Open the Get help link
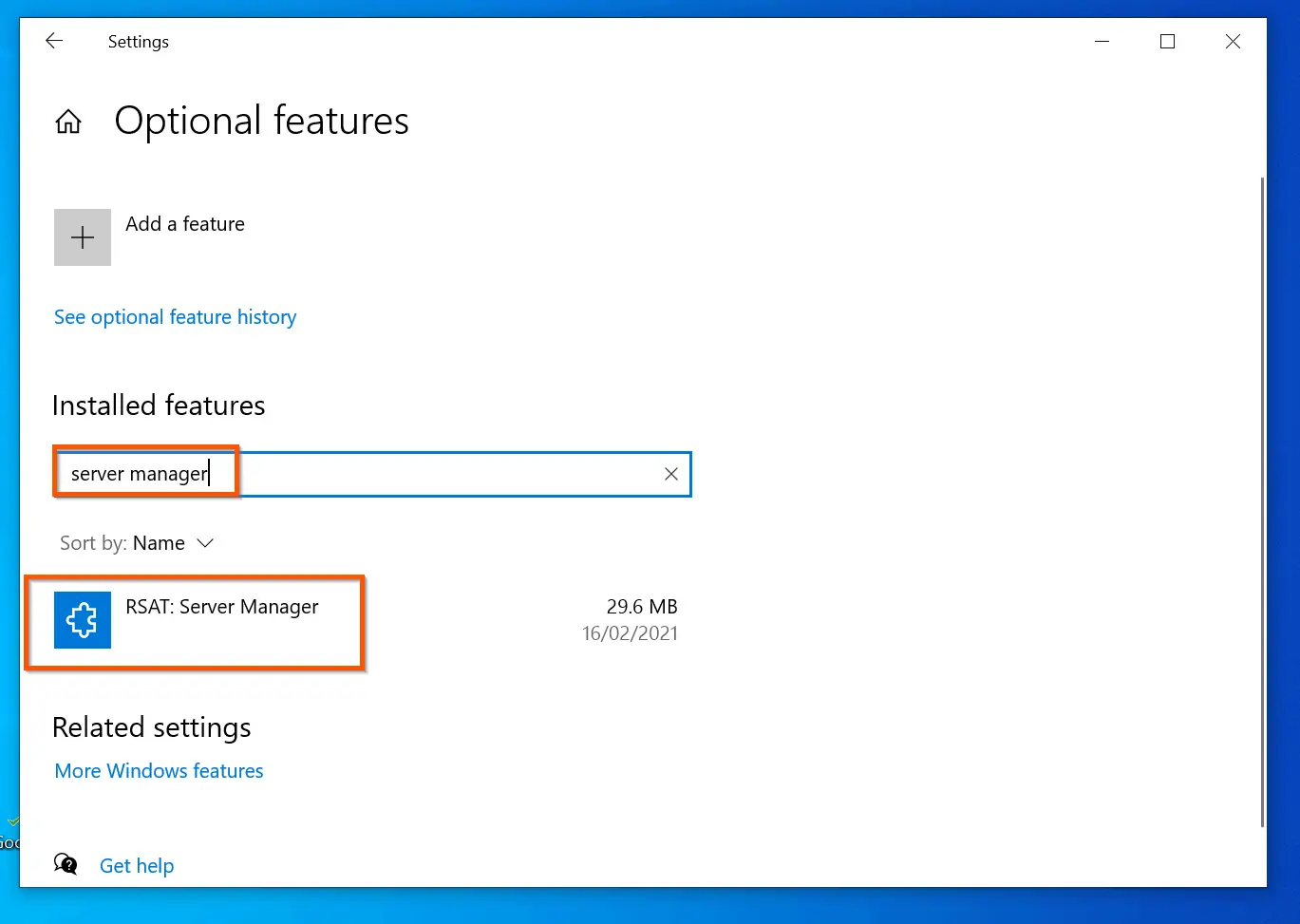The height and width of the screenshot is (924, 1300). coord(137,866)
